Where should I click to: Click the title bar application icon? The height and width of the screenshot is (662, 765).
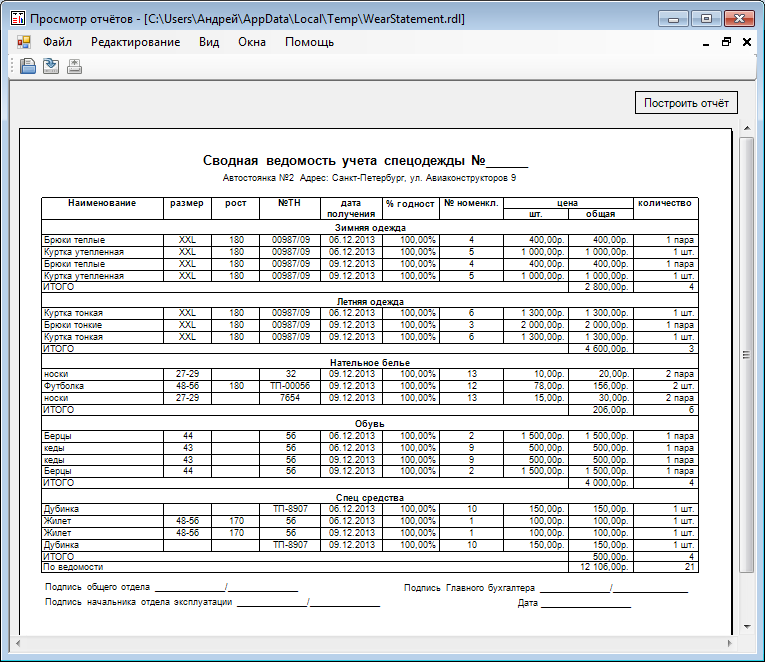tap(18, 18)
